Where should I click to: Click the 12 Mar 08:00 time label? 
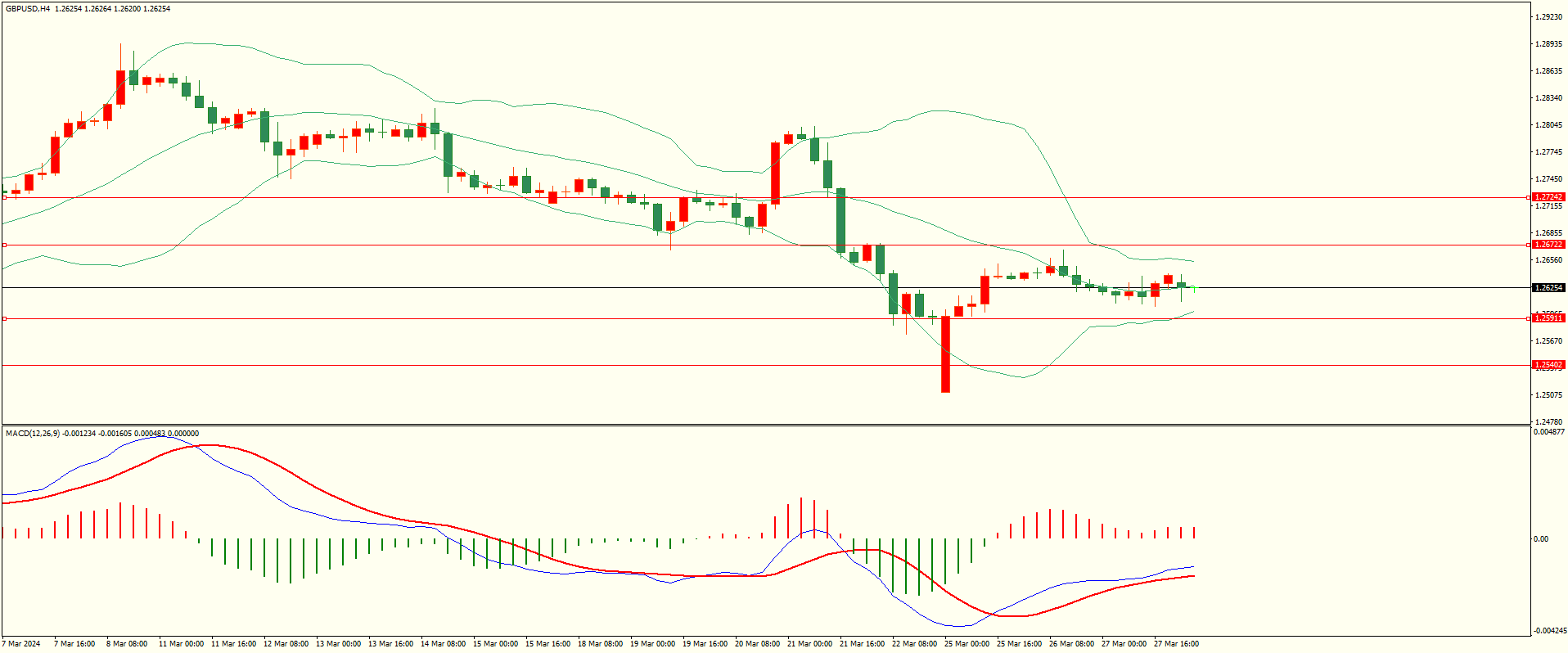[286, 644]
